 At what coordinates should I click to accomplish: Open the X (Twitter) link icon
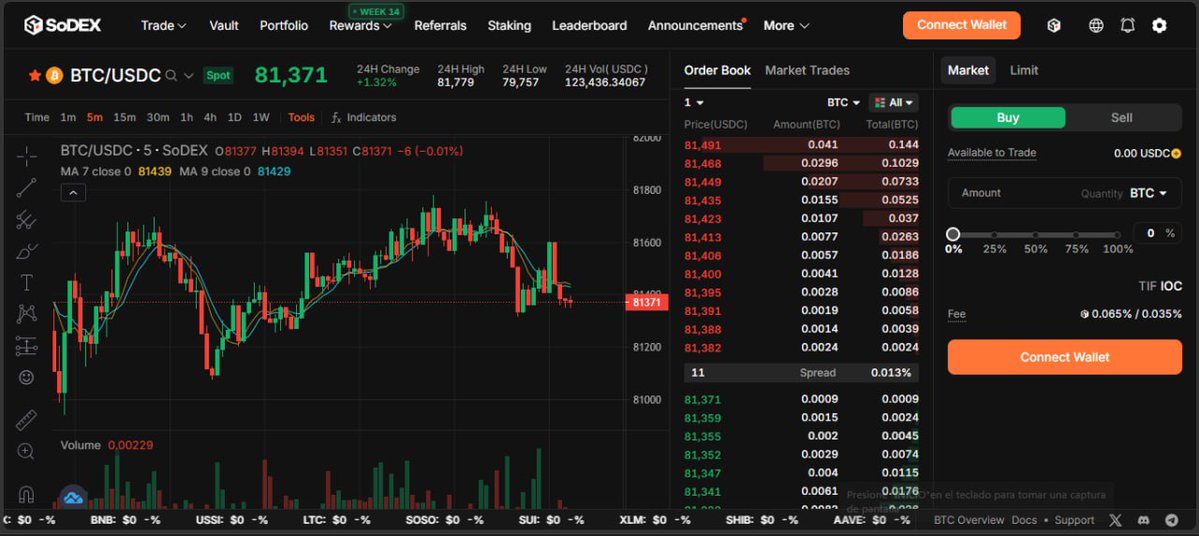(x=1115, y=520)
